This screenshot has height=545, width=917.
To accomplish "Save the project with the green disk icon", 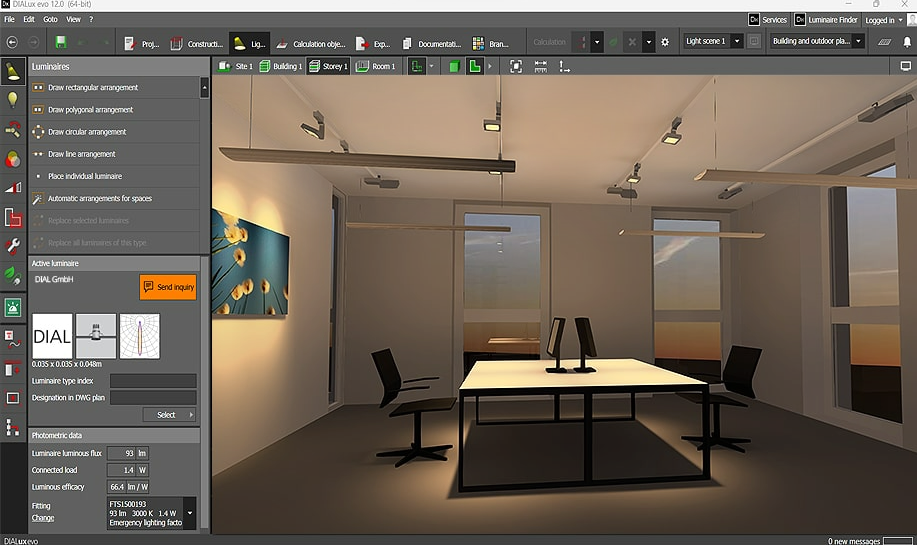I will coord(61,42).
